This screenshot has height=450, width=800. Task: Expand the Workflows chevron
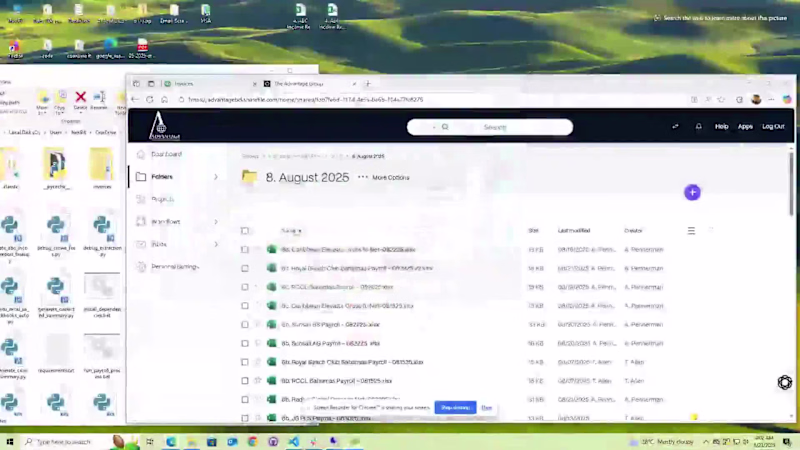(x=216, y=221)
